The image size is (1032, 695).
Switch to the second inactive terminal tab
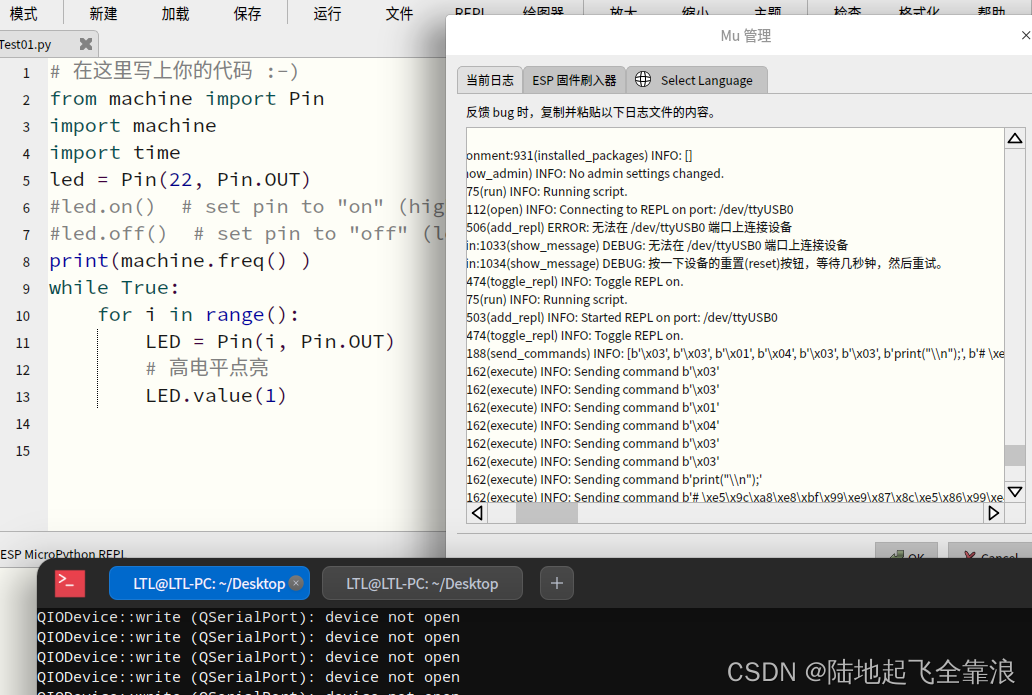[x=422, y=583]
